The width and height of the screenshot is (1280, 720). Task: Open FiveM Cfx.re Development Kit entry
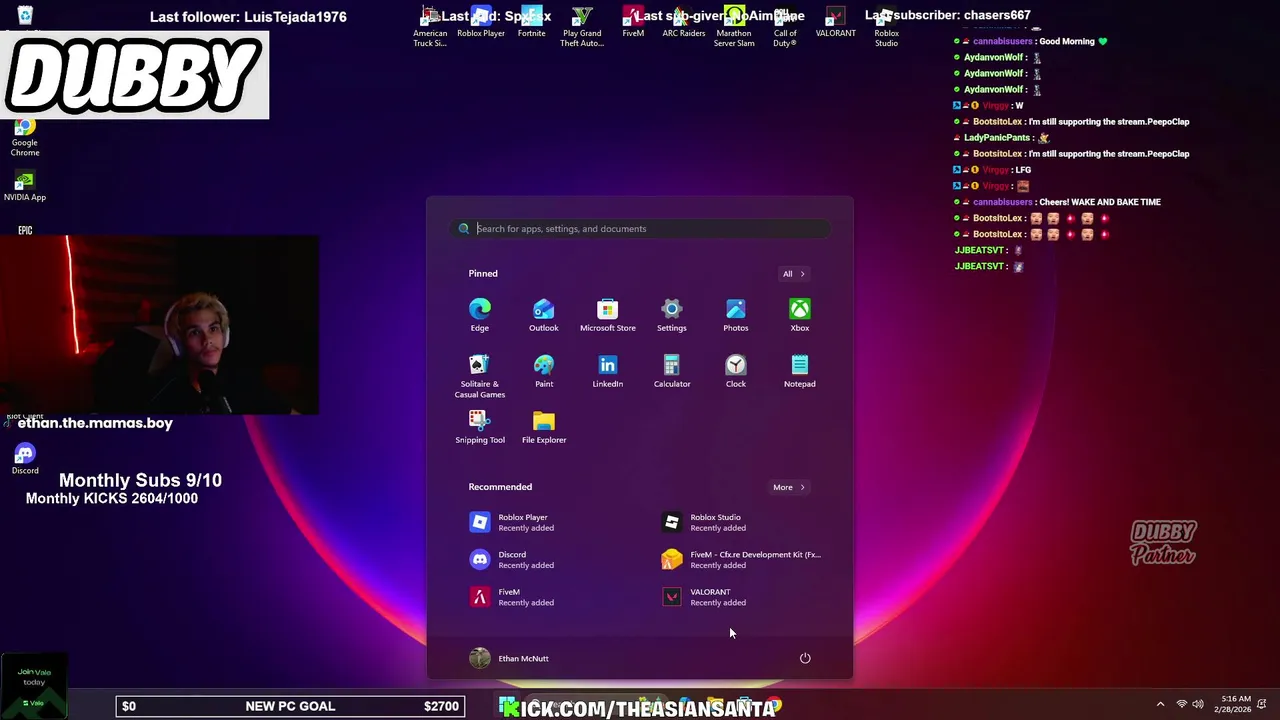coord(740,559)
